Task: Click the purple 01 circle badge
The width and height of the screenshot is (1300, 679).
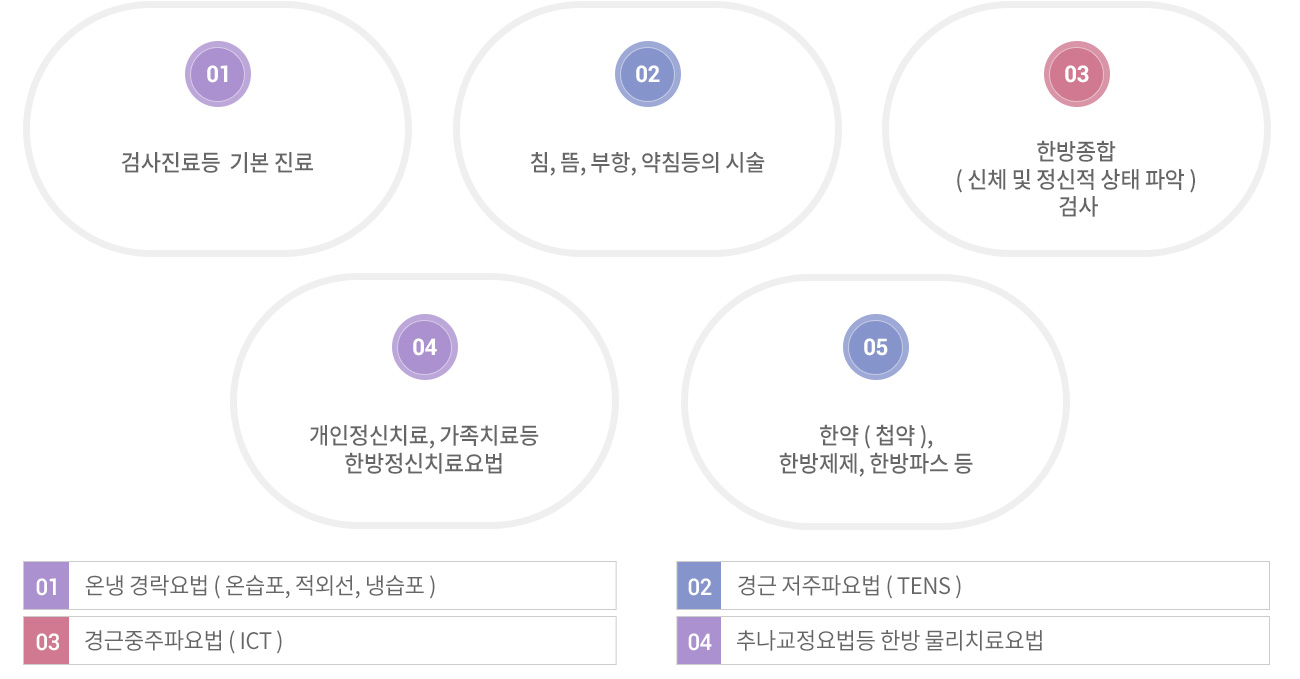Action: click(218, 74)
